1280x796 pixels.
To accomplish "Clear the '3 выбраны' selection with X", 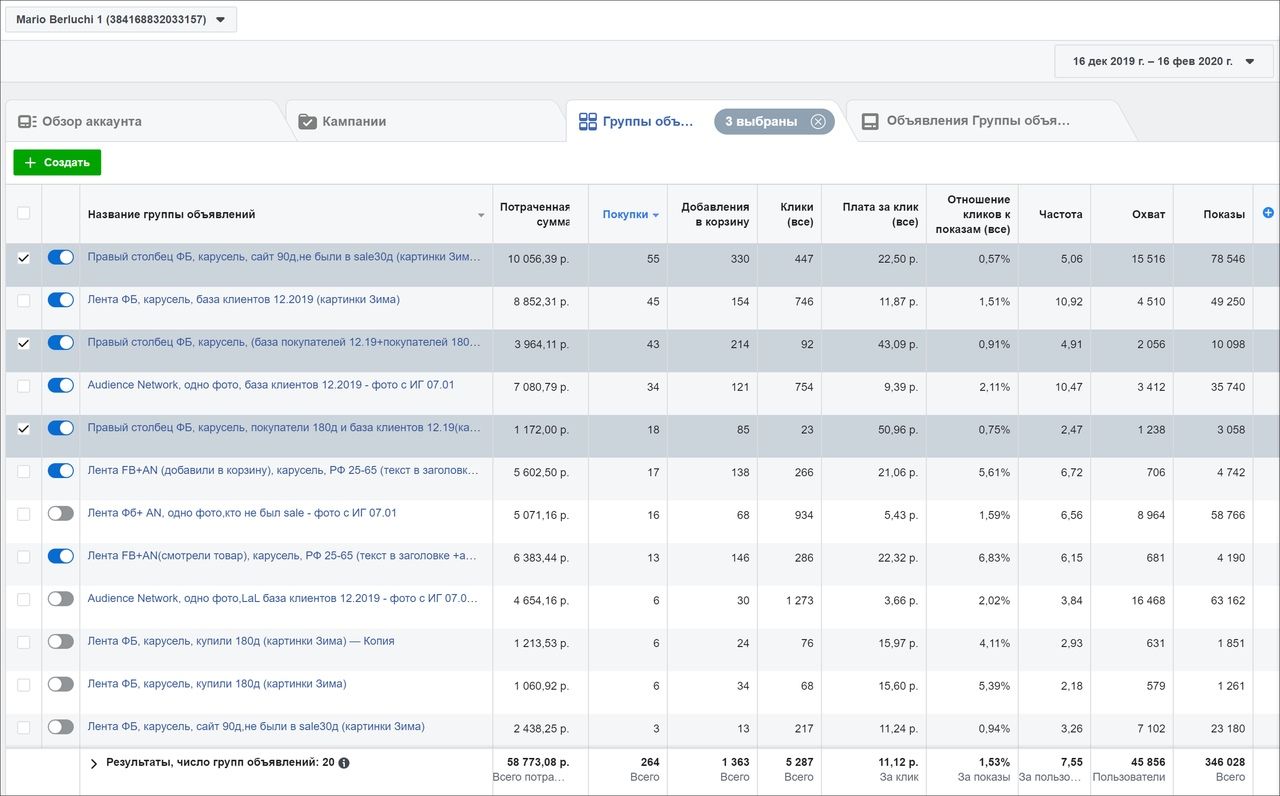I will (x=818, y=121).
